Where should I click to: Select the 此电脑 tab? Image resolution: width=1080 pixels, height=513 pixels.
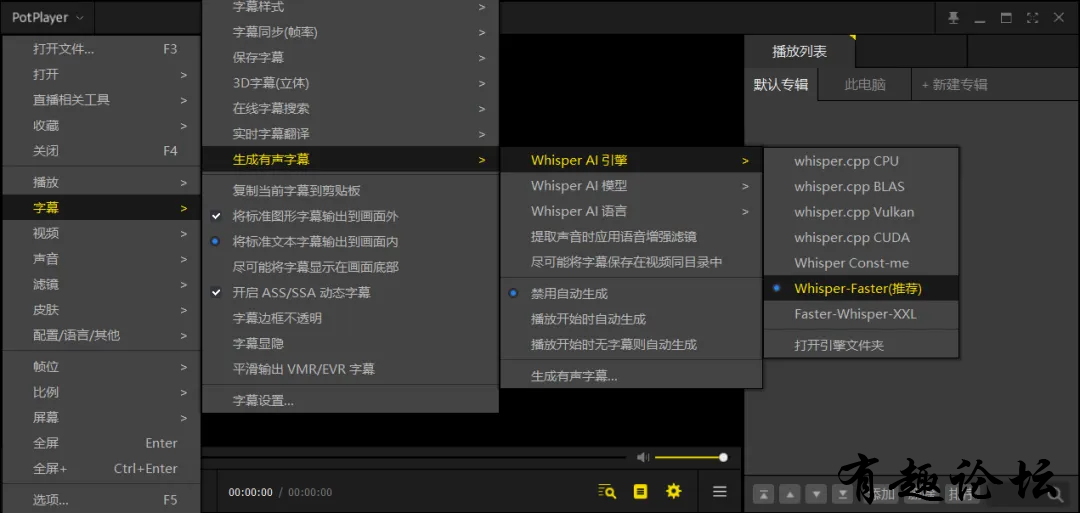(865, 85)
